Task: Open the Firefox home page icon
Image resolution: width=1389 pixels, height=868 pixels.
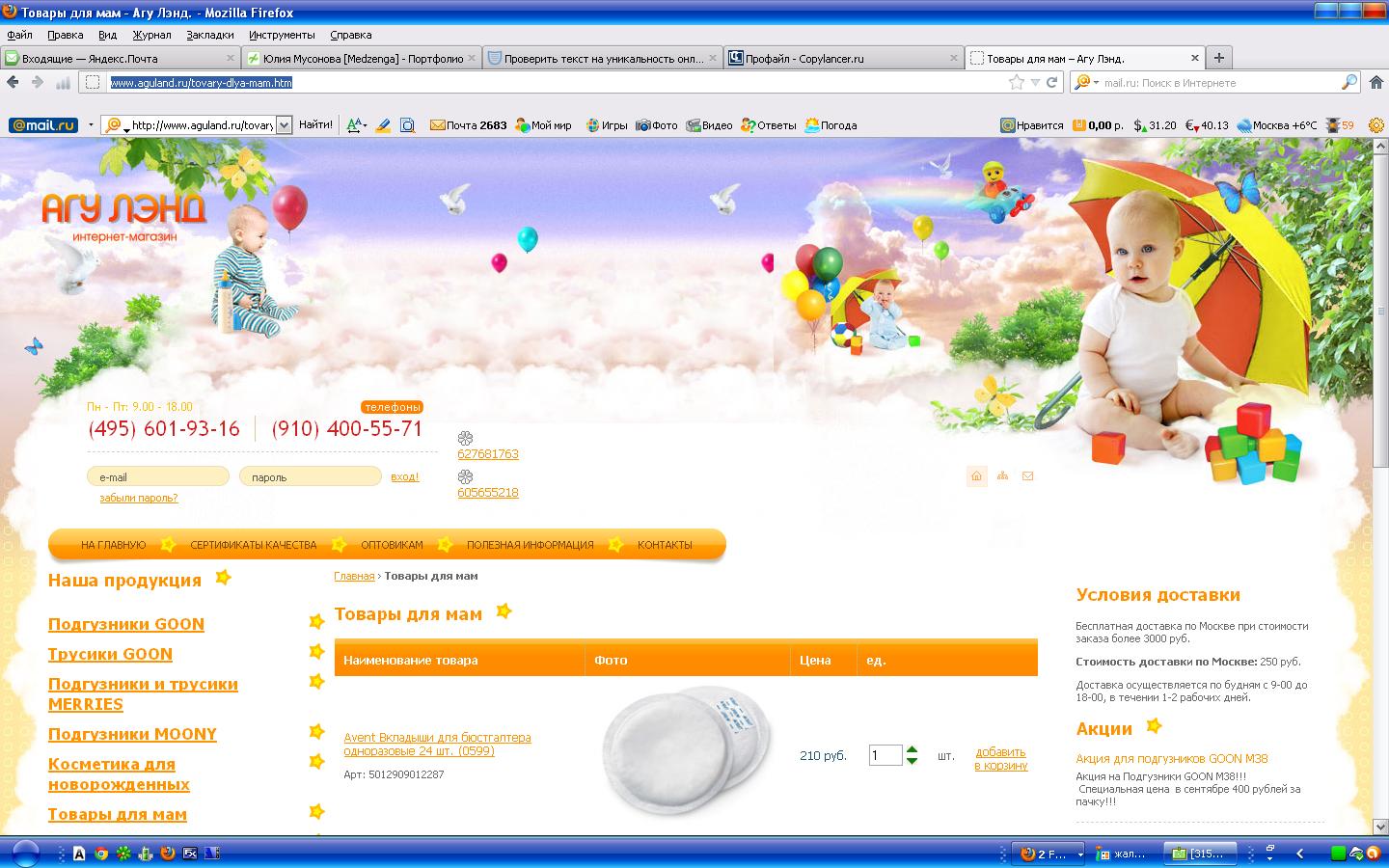Action: click(1377, 83)
